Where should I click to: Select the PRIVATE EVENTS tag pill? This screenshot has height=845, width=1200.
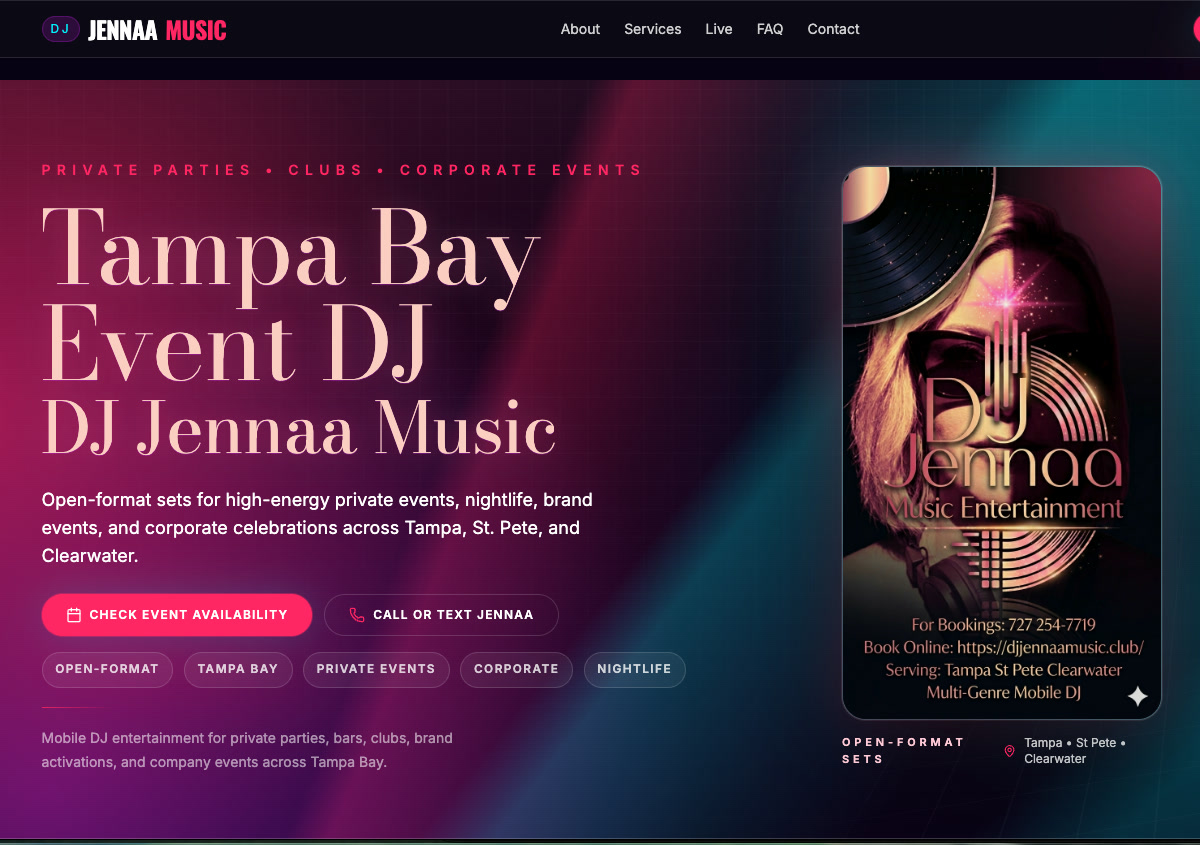(x=376, y=669)
